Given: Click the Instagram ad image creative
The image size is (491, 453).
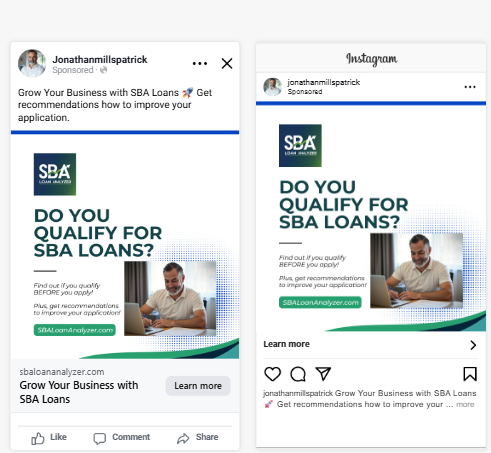Looking at the screenshot, I should 371,217.
